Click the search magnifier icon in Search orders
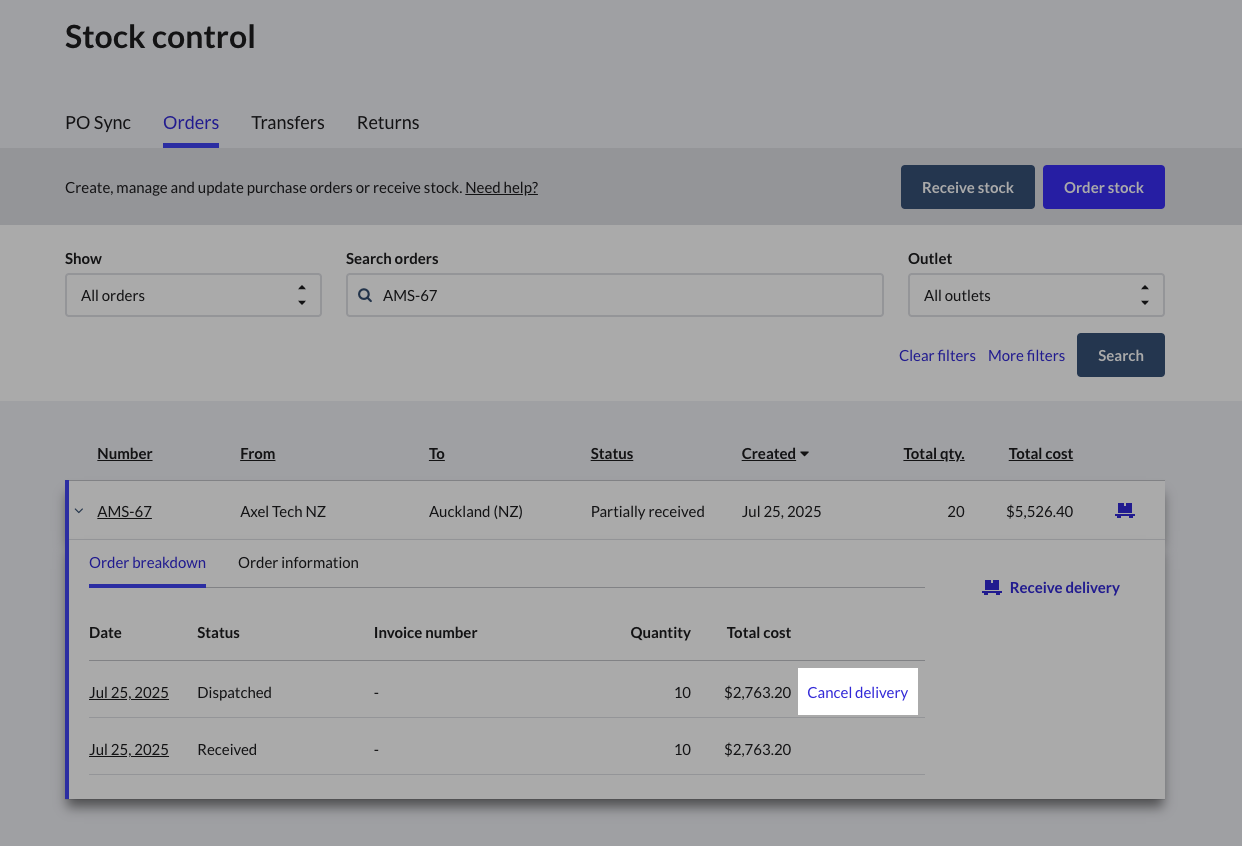 pyautogui.click(x=365, y=296)
